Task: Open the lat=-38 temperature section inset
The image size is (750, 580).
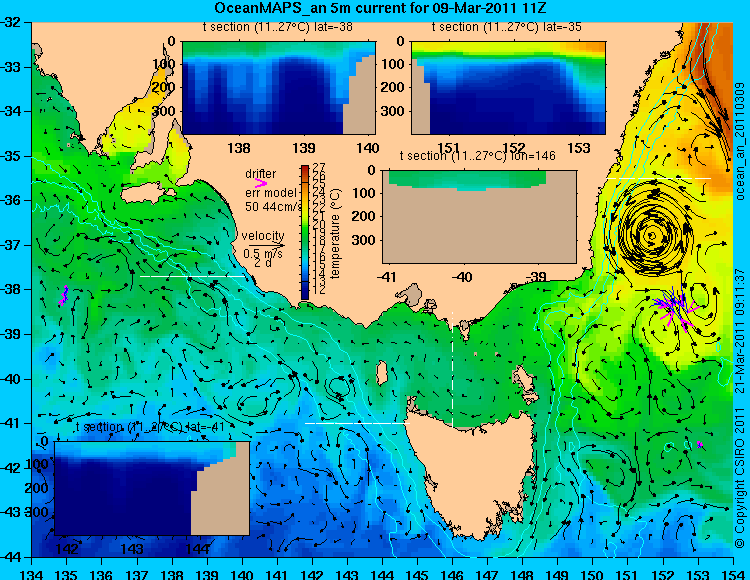Action: pyautogui.click(x=279, y=88)
